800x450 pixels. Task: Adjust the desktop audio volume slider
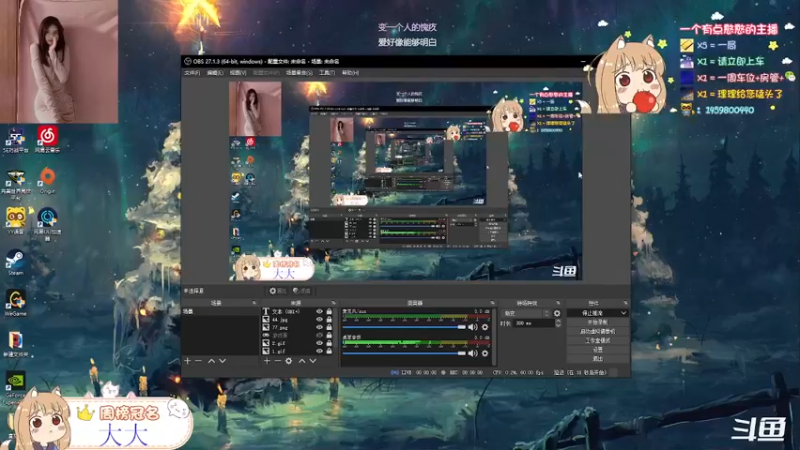[404, 353]
